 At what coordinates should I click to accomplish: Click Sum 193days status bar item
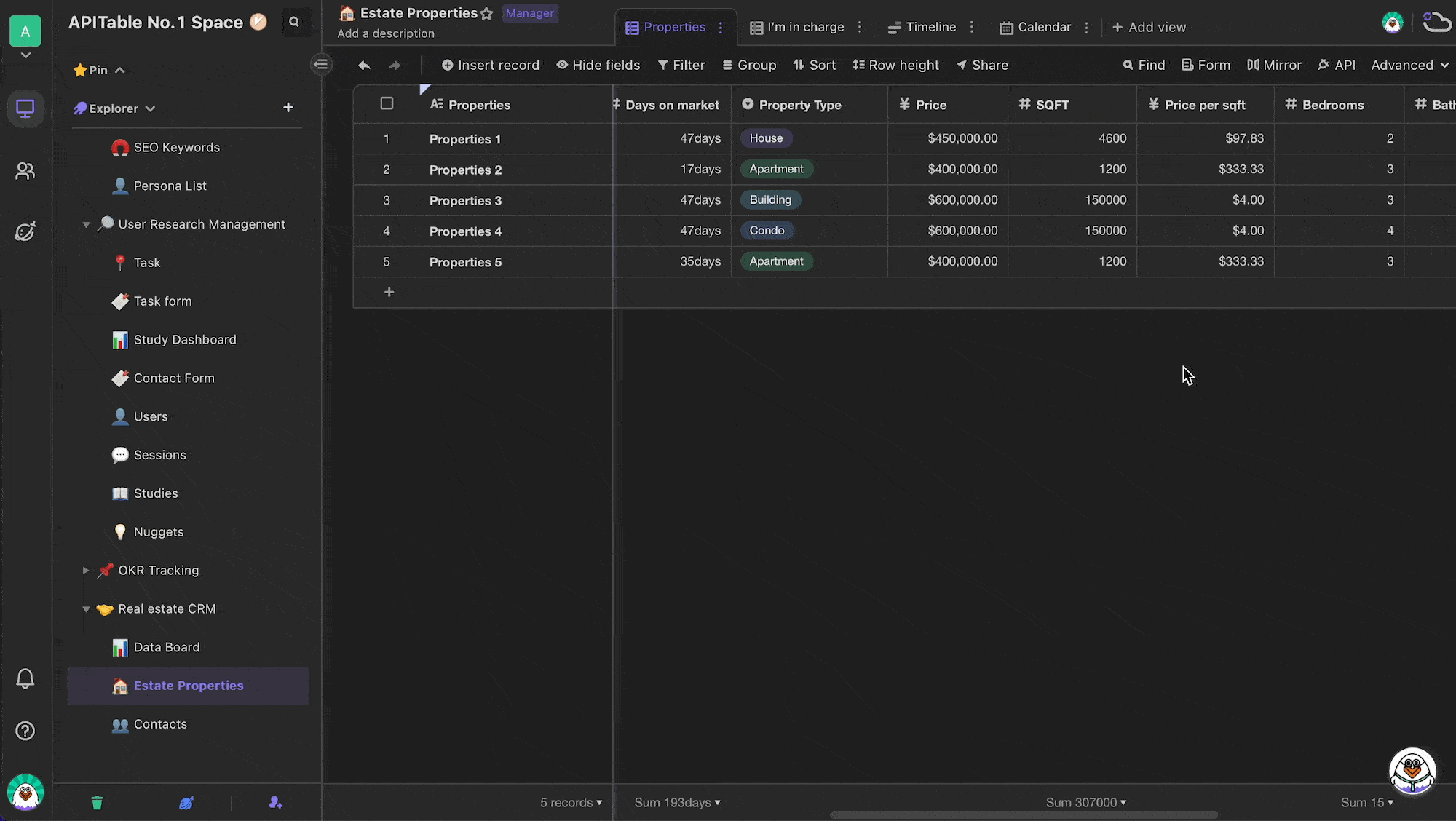tap(677, 802)
